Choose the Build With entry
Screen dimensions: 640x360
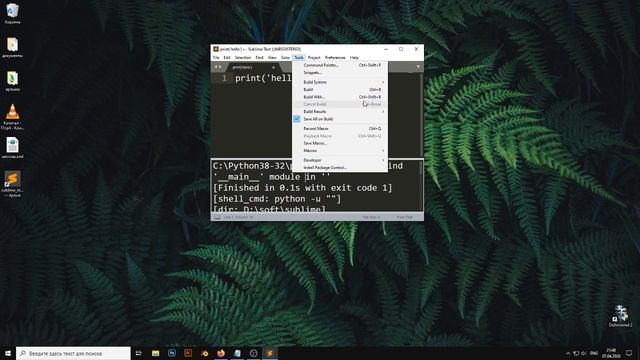click(x=340, y=97)
